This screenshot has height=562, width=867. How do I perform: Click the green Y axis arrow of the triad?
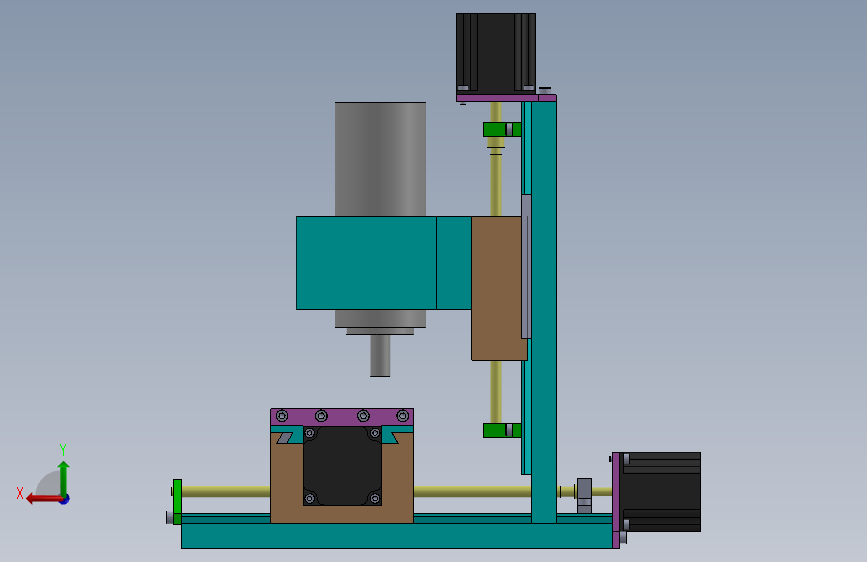pos(64,477)
